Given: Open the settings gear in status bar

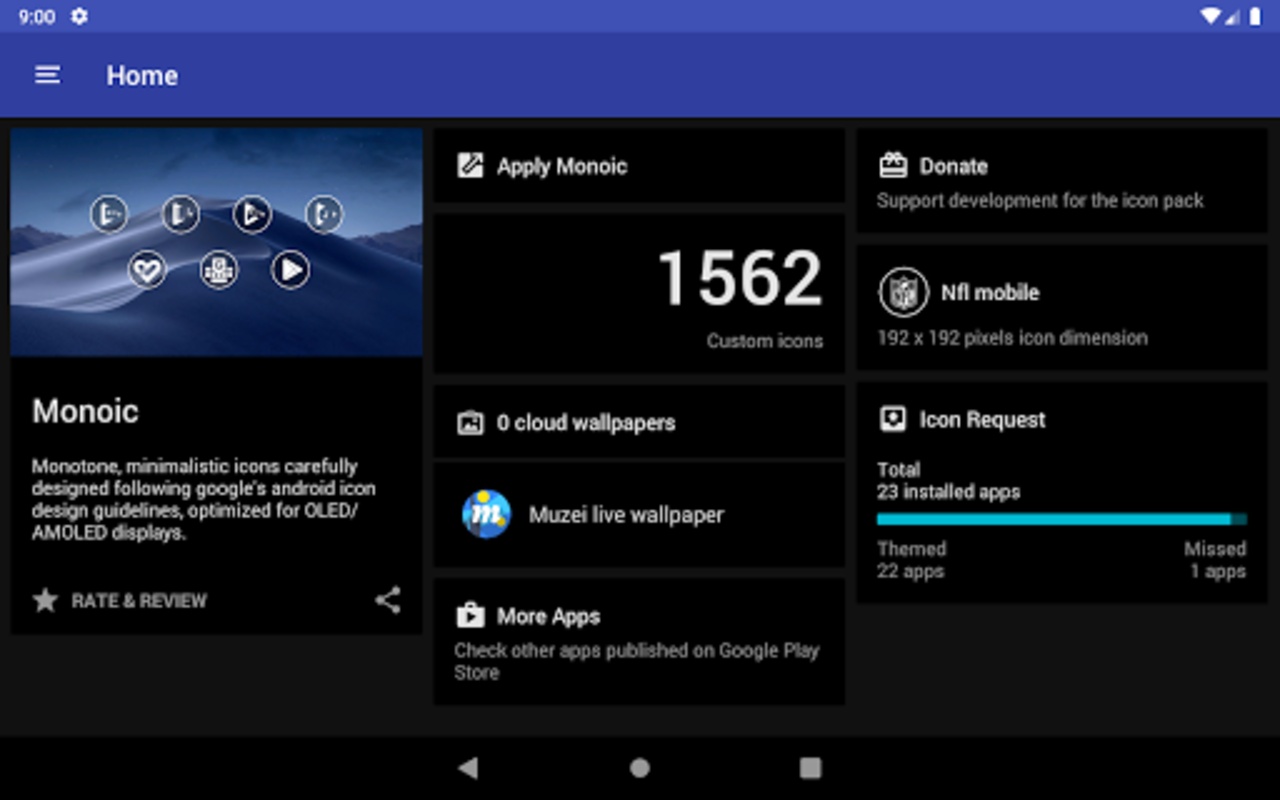Looking at the screenshot, I should (x=79, y=16).
